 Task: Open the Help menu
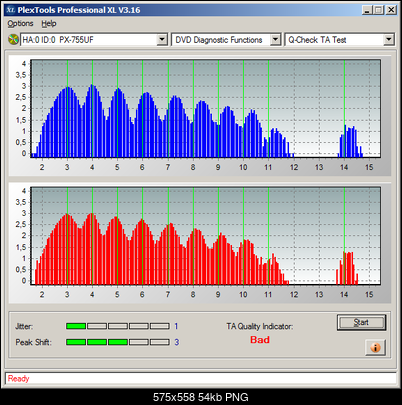(49, 24)
